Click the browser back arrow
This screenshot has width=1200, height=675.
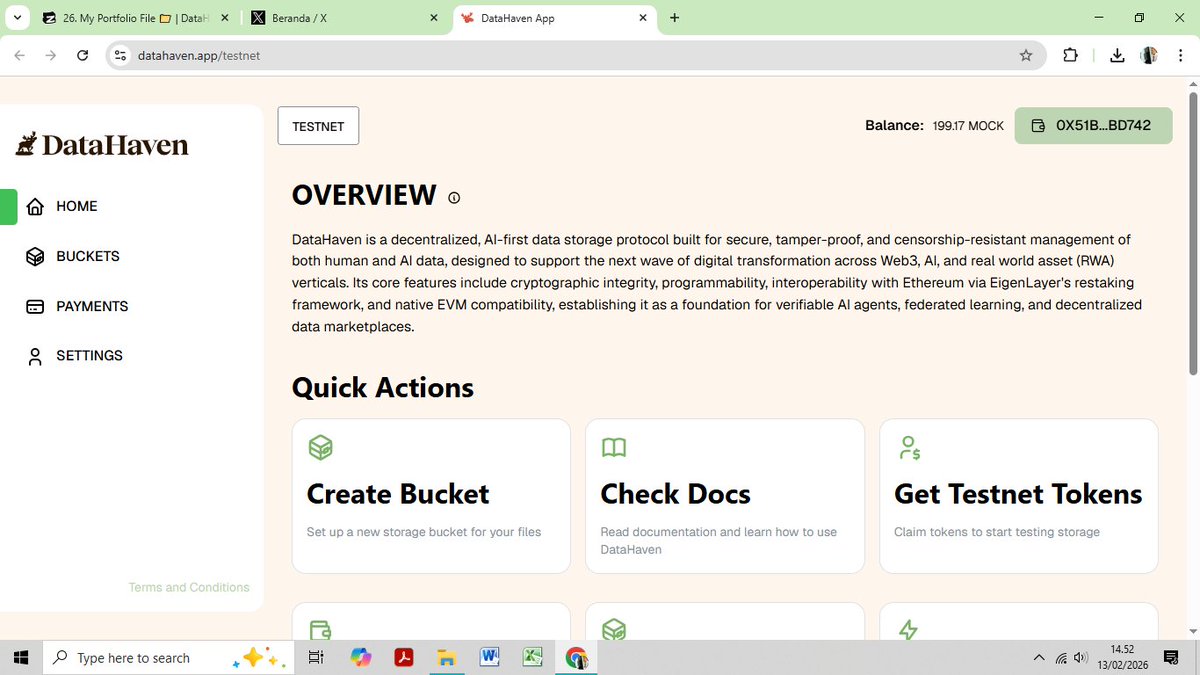click(x=19, y=56)
